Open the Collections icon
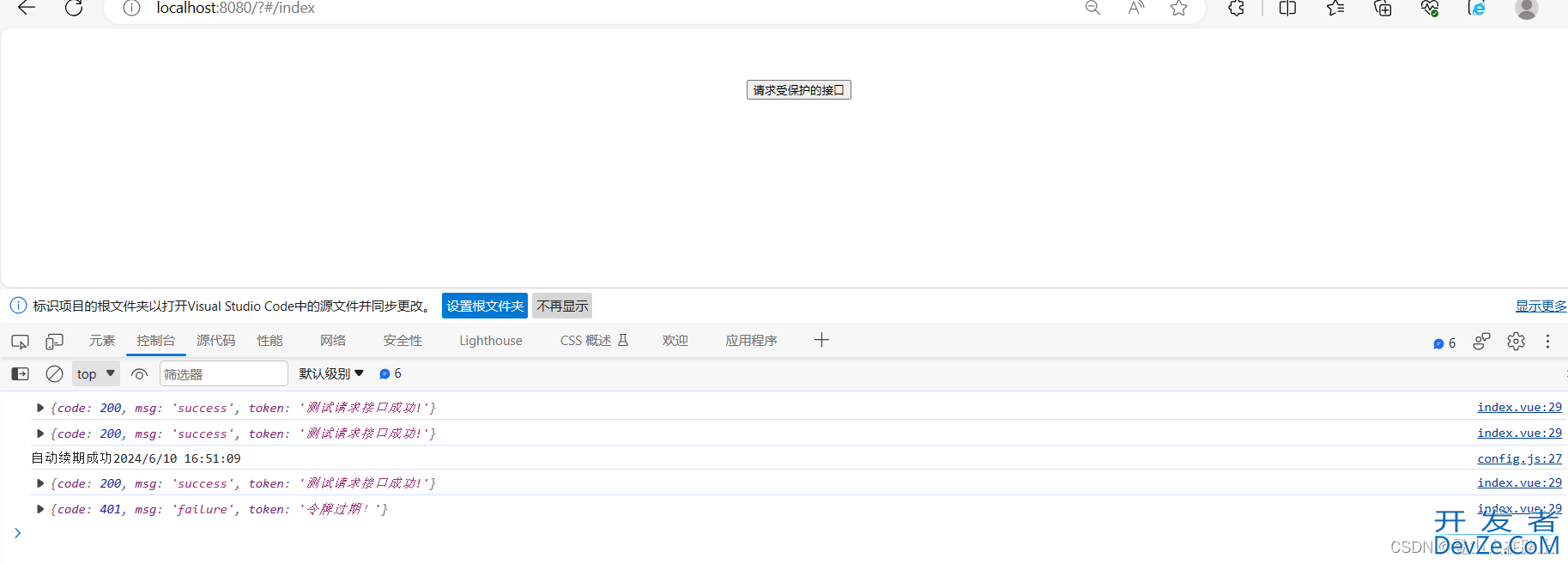This screenshot has height=564, width=1568. [1383, 8]
